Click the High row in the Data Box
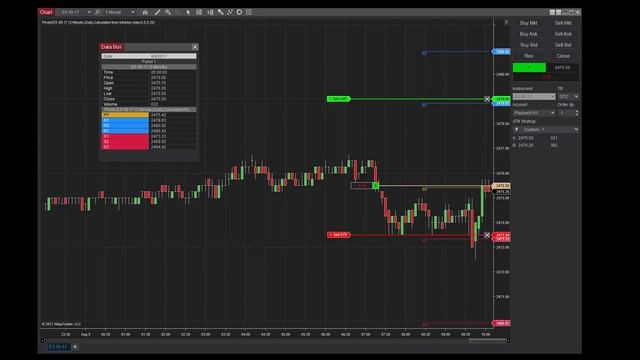 (x=149, y=88)
